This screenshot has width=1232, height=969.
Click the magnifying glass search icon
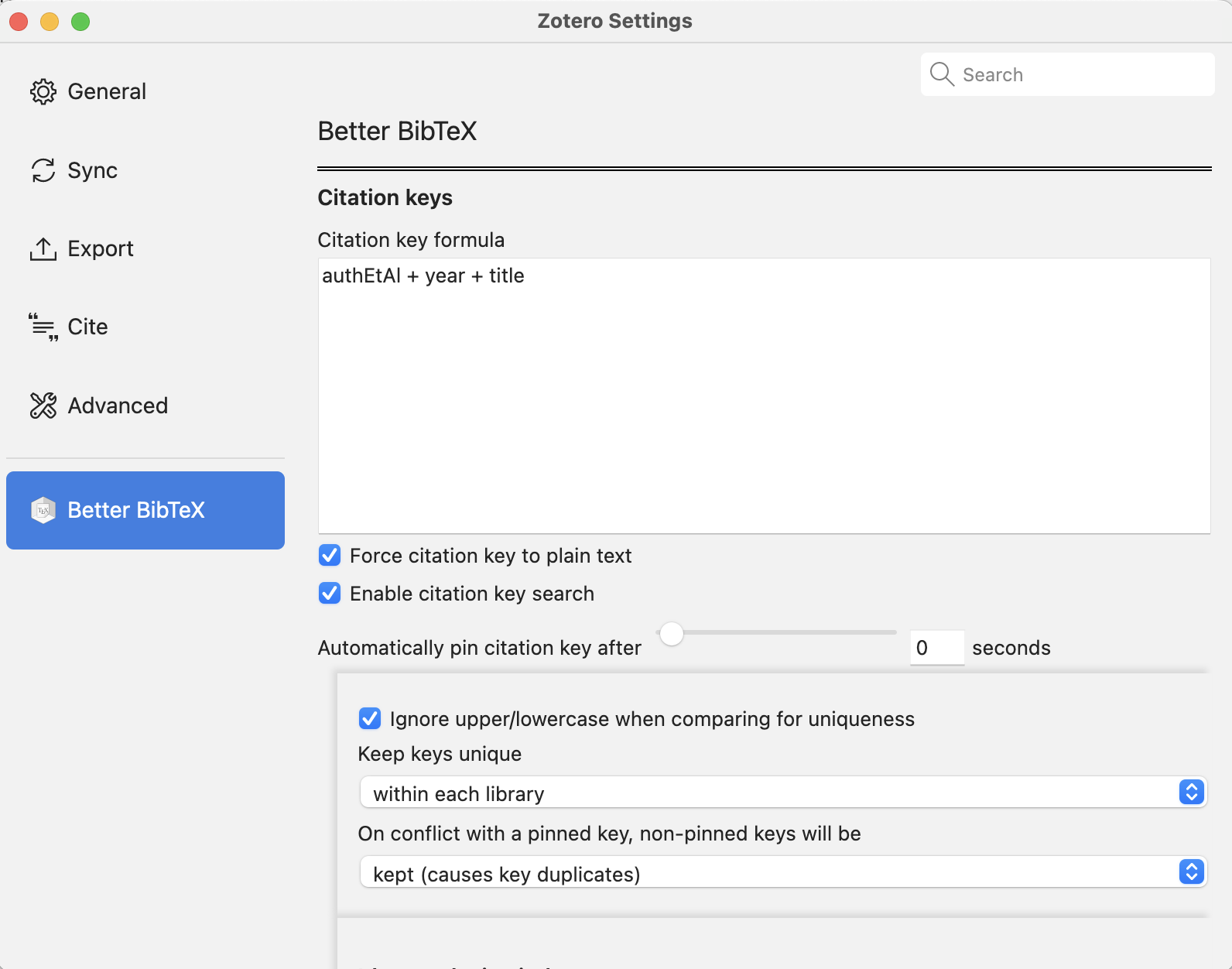[x=942, y=74]
